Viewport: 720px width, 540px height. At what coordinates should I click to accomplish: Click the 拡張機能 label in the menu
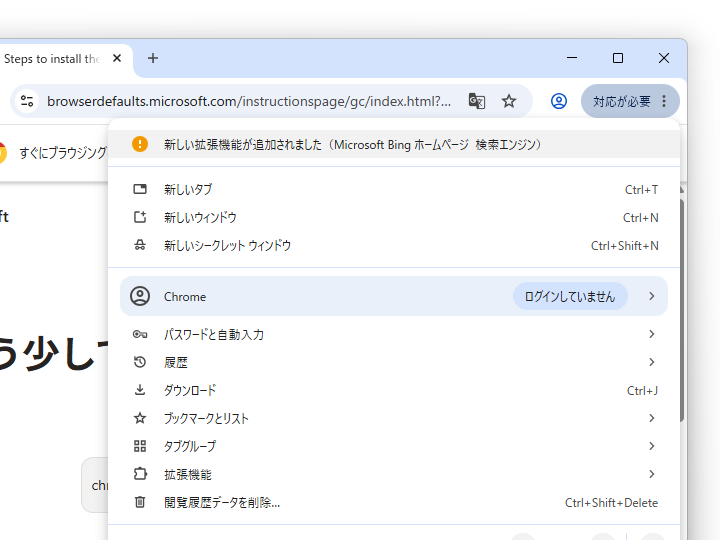click(188, 475)
